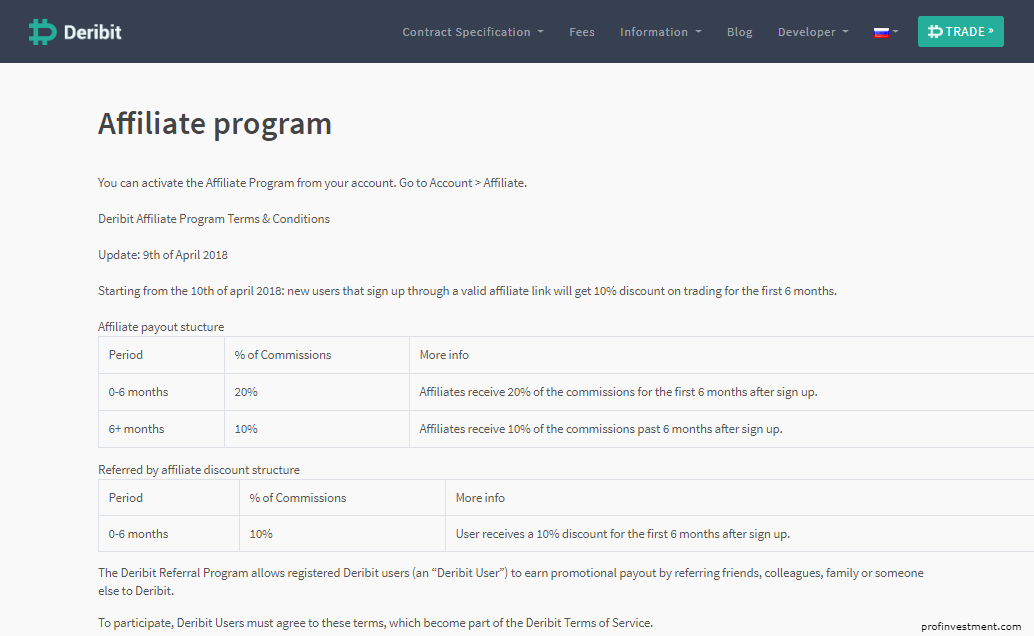Click the Affiliate program heading
The image size is (1034, 636).
(x=215, y=124)
